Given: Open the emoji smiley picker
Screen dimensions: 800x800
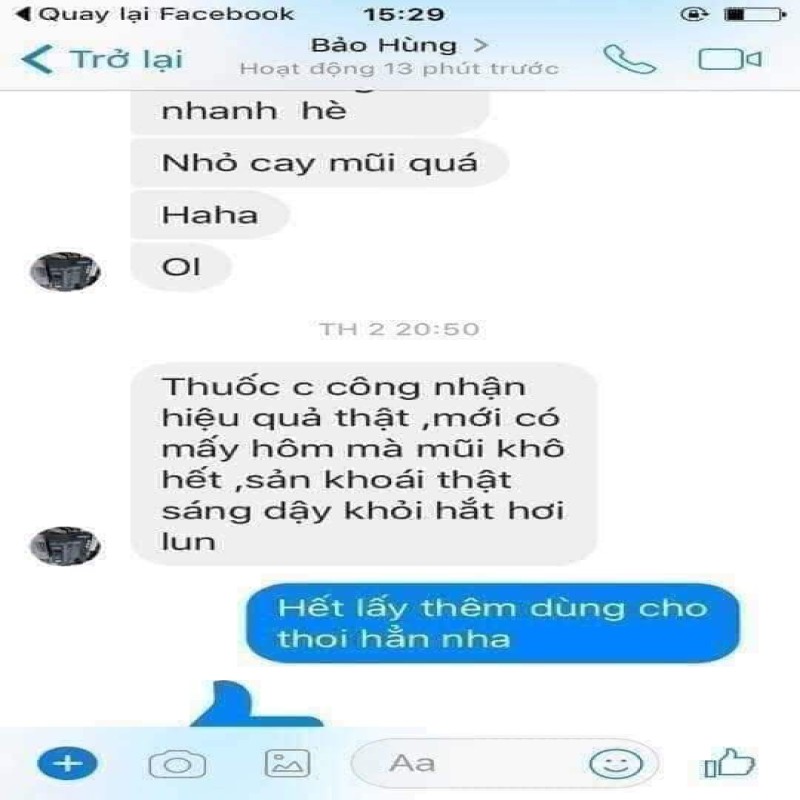Looking at the screenshot, I should pos(615,764).
